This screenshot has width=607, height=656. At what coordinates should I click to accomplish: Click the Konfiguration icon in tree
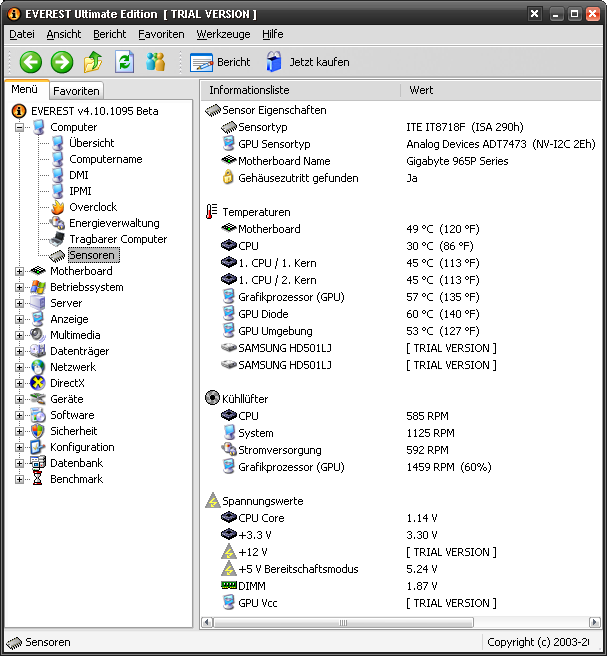[x=38, y=447]
